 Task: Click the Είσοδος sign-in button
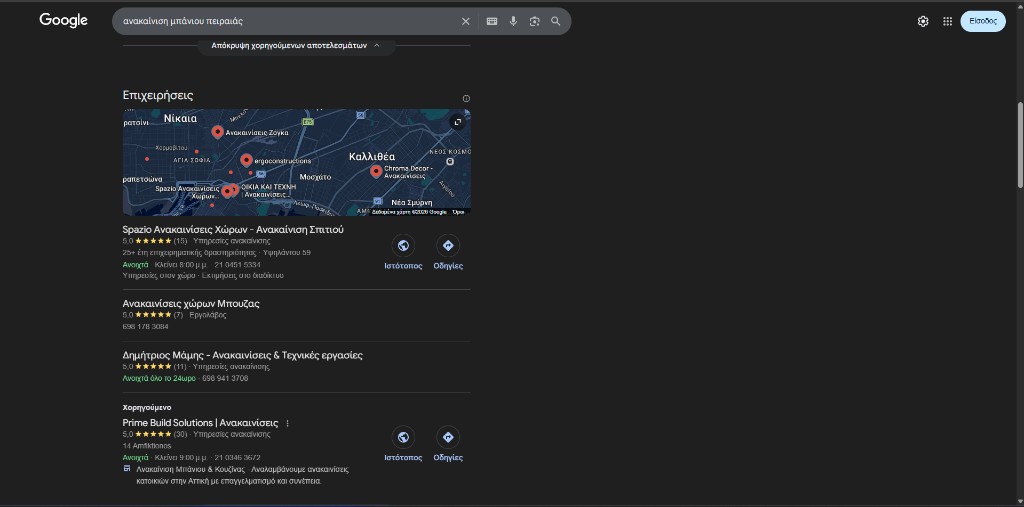coord(983,22)
